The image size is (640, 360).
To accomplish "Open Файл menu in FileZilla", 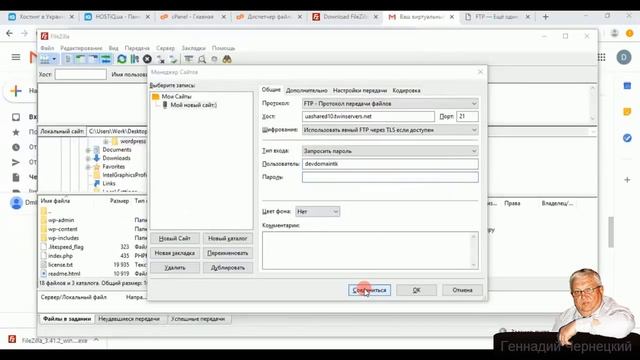I will coord(47,48).
